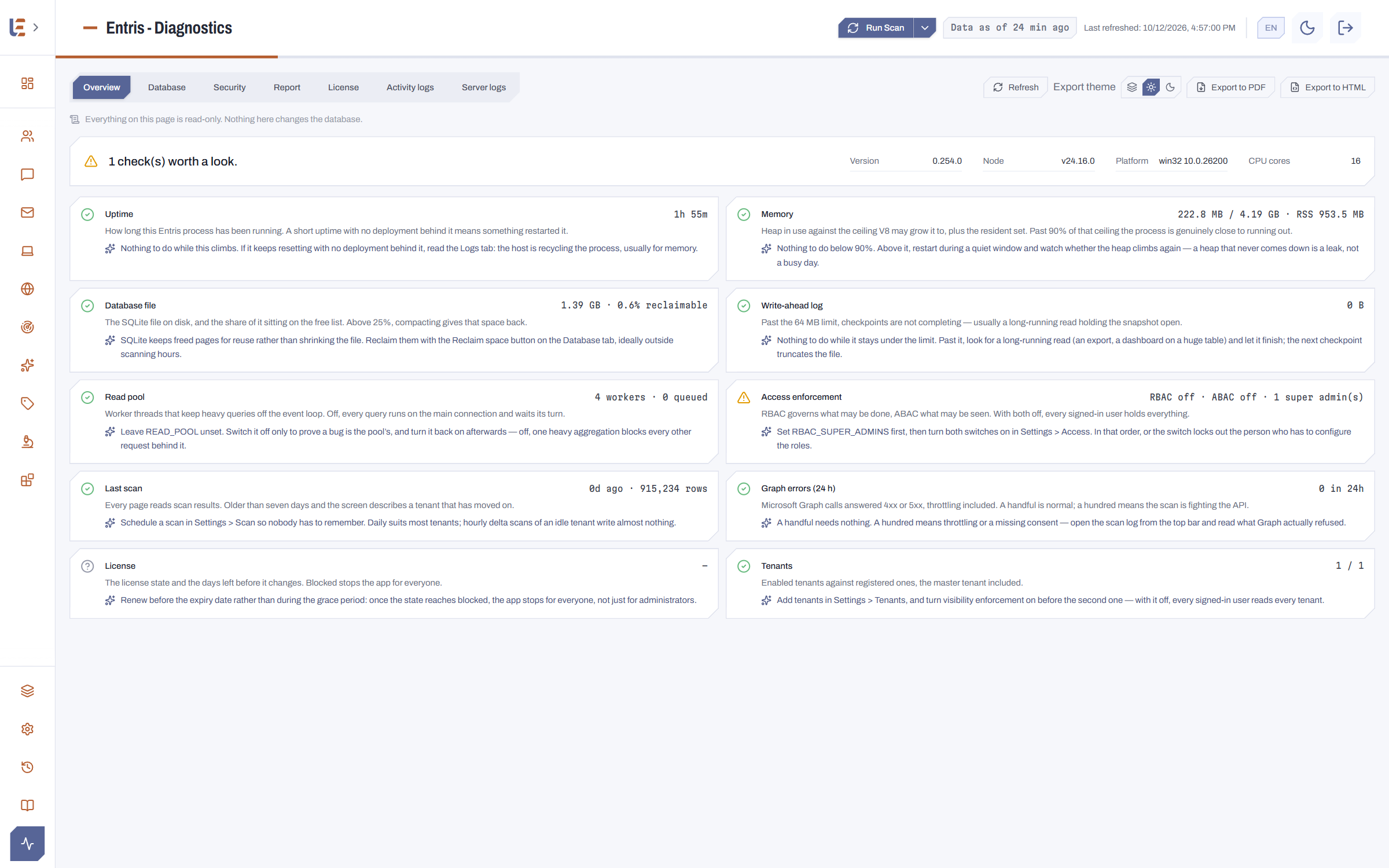Click the License question mark status icon

click(x=87, y=567)
